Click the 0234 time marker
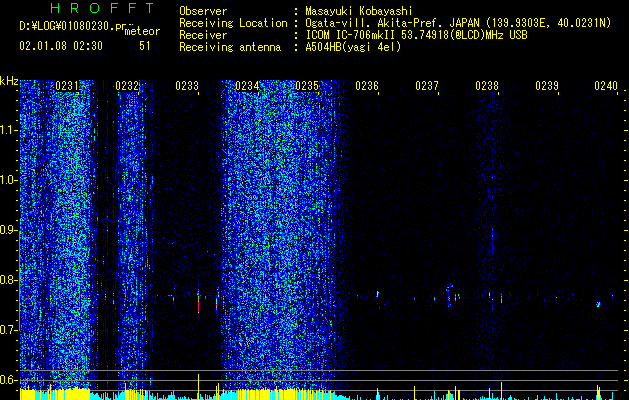 [x=247, y=86]
